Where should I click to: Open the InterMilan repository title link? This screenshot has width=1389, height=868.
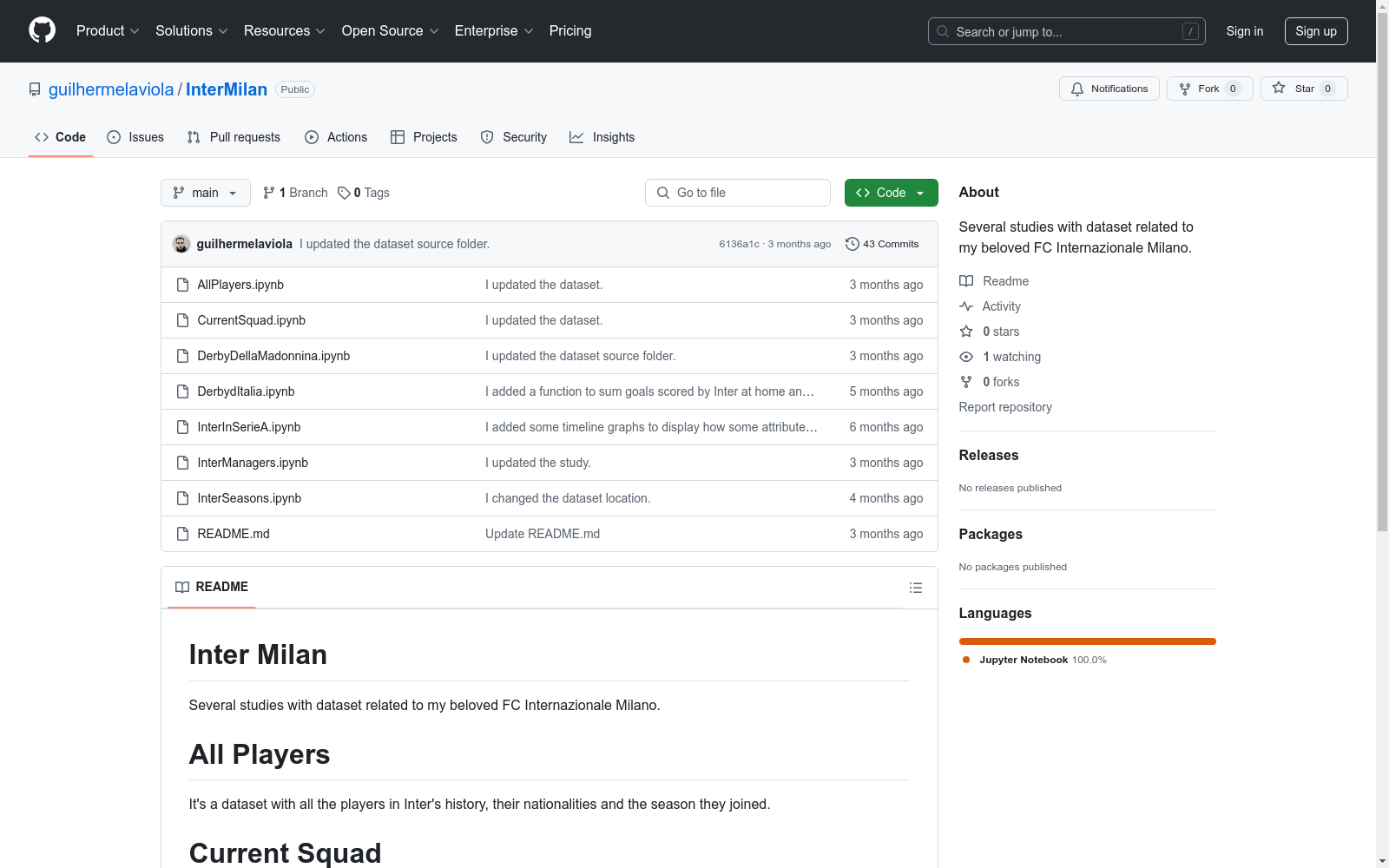(227, 89)
